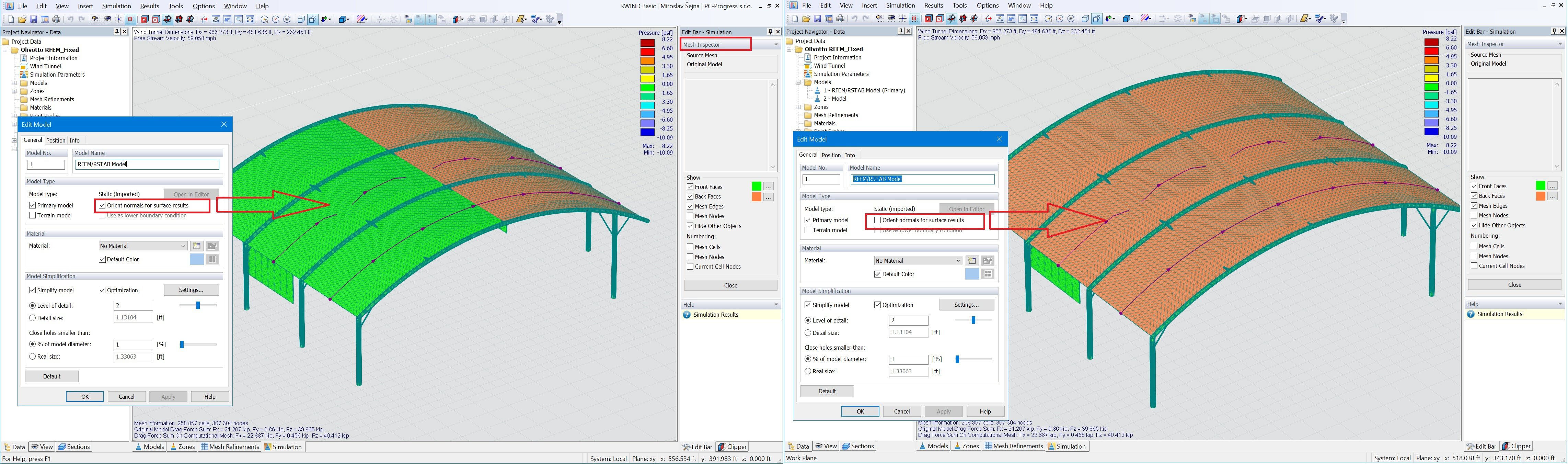The width and height of the screenshot is (1568, 464).
Task: Click Open file folder icon in right window toolbar
Action: 807,19
